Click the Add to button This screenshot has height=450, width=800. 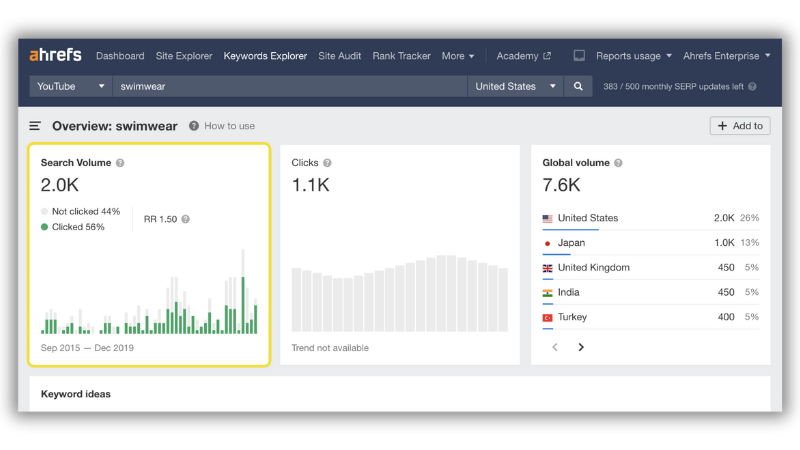pyautogui.click(x=740, y=126)
